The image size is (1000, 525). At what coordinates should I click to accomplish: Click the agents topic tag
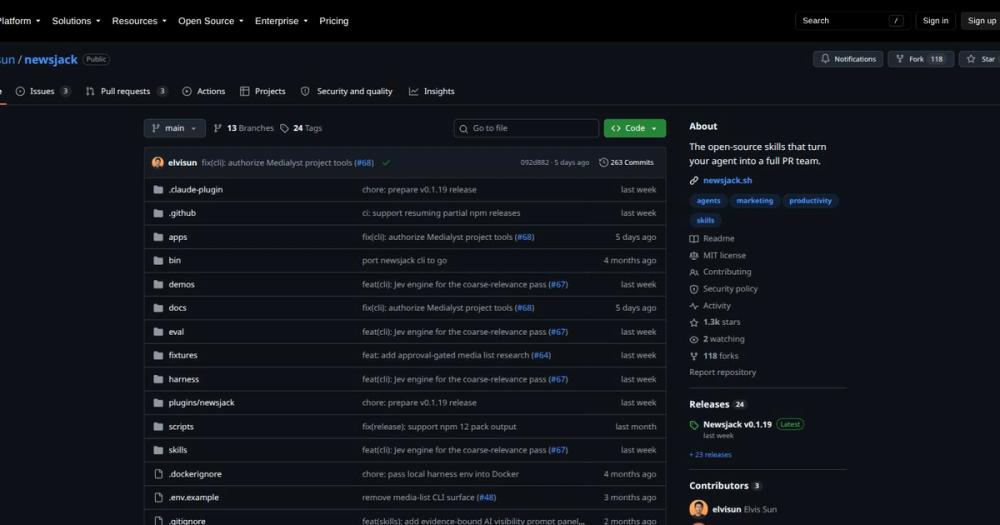(x=708, y=201)
